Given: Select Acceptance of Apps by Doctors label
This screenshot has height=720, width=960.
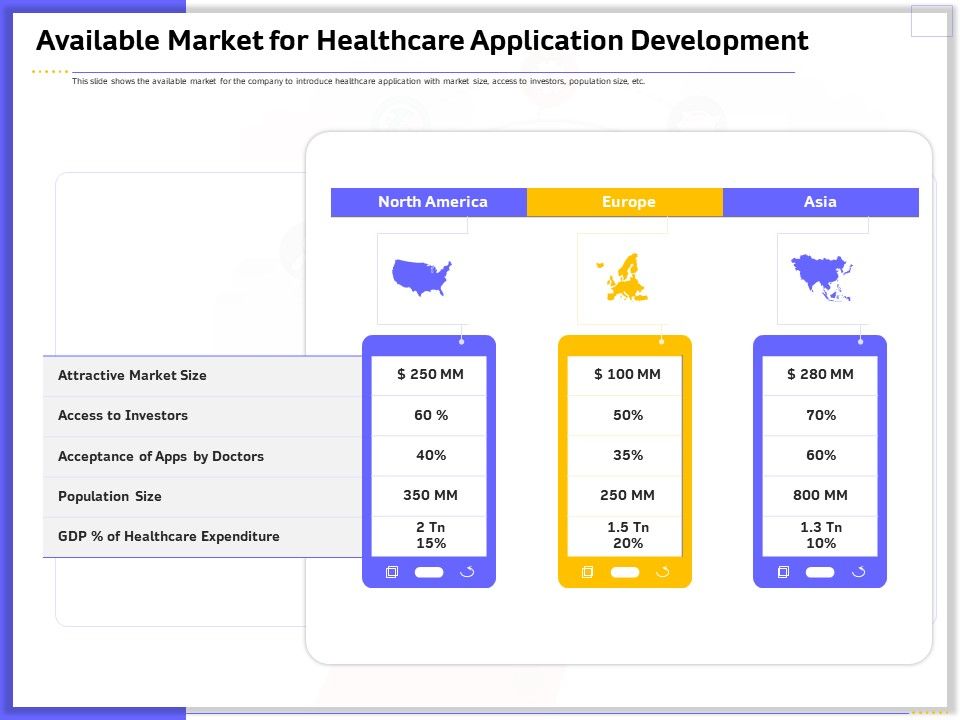Looking at the screenshot, I should pyautogui.click(x=161, y=456).
